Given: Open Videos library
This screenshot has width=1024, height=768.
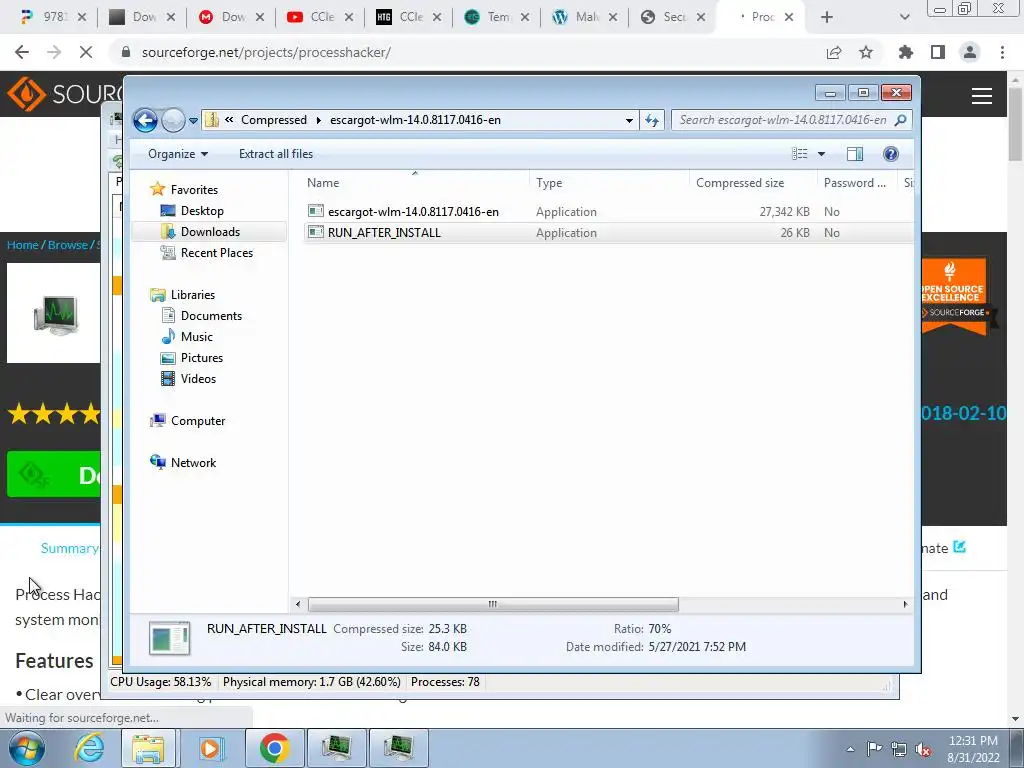Looking at the screenshot, I should pyautogui.click(x=198, y=379).
